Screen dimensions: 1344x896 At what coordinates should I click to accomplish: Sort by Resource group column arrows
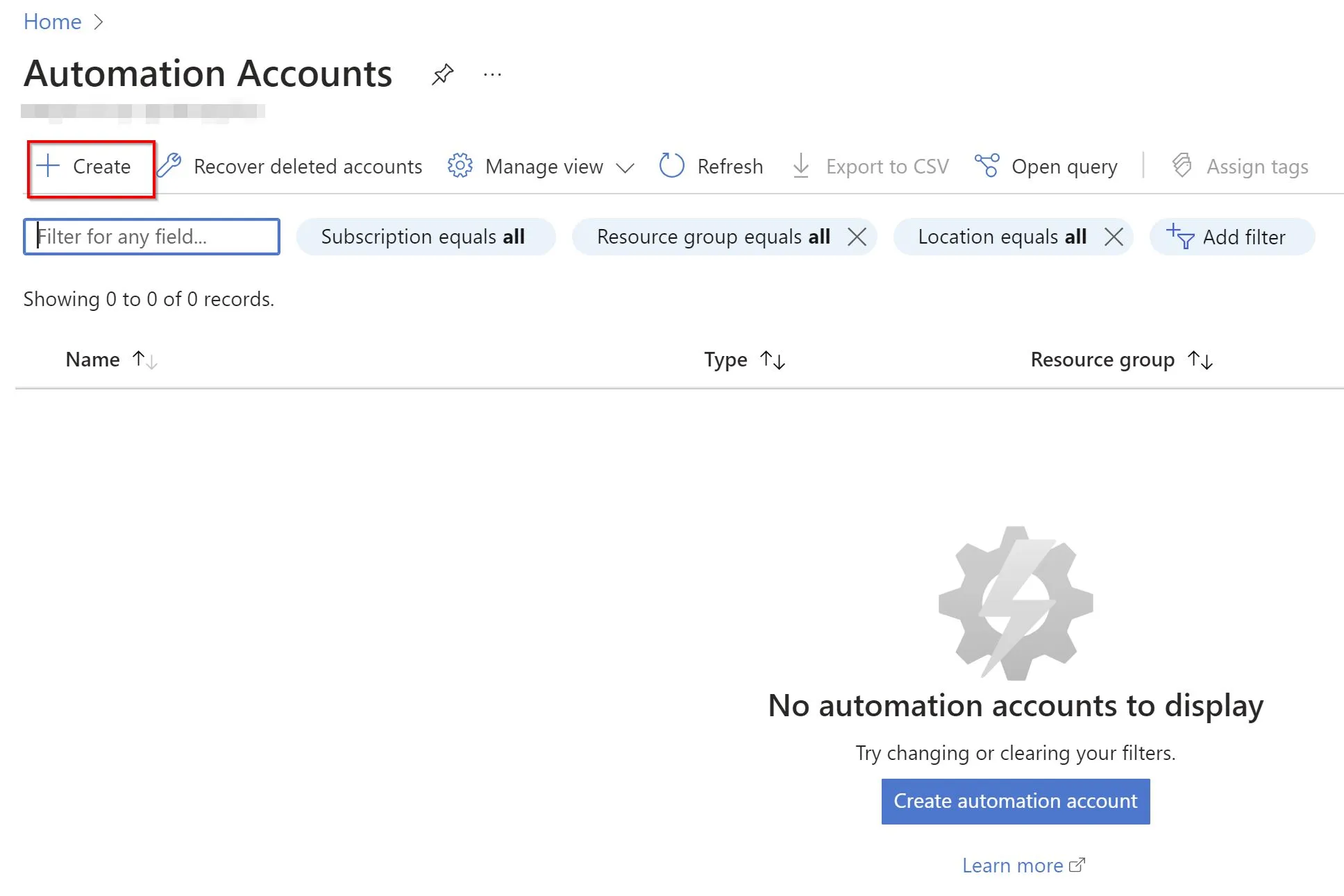[1200, 360]
